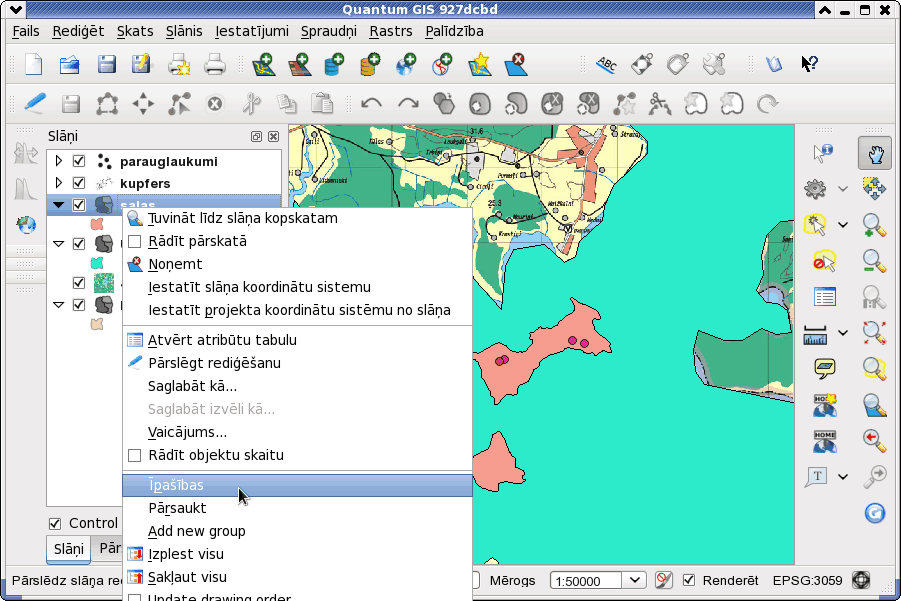Float the Slāņi panel with undock button
Viewport: 901px width, 601px height.
coord(256,136)
